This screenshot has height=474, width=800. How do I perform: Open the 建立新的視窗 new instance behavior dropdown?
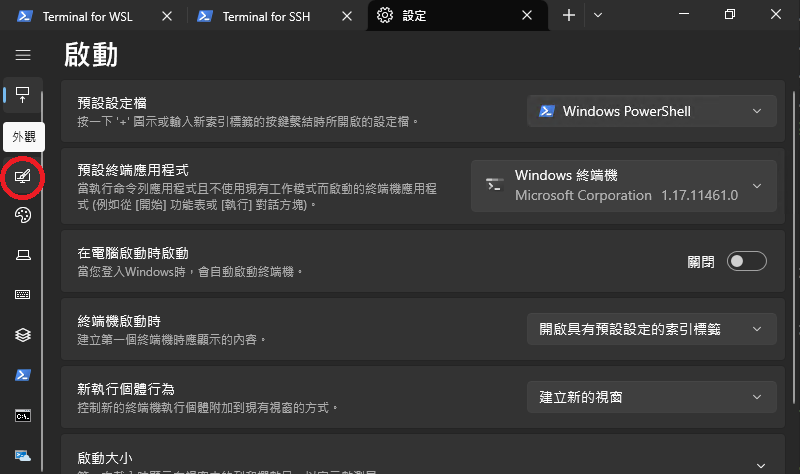652,397
